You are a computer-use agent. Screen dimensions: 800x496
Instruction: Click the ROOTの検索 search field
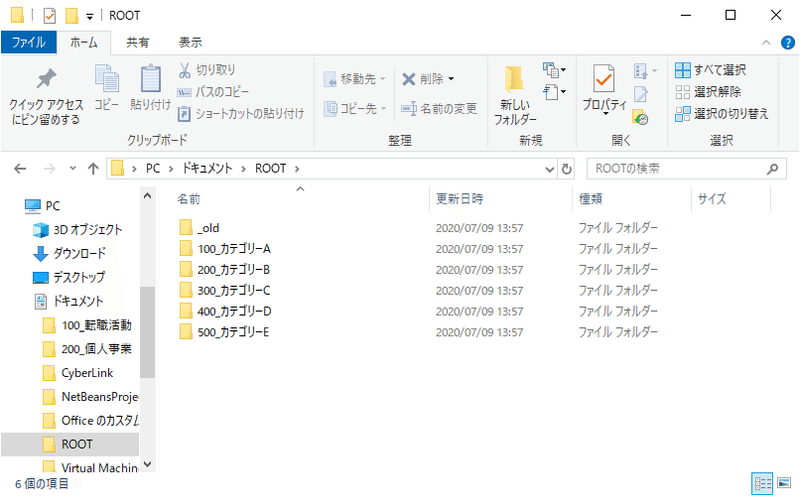(x=687, y=169)
